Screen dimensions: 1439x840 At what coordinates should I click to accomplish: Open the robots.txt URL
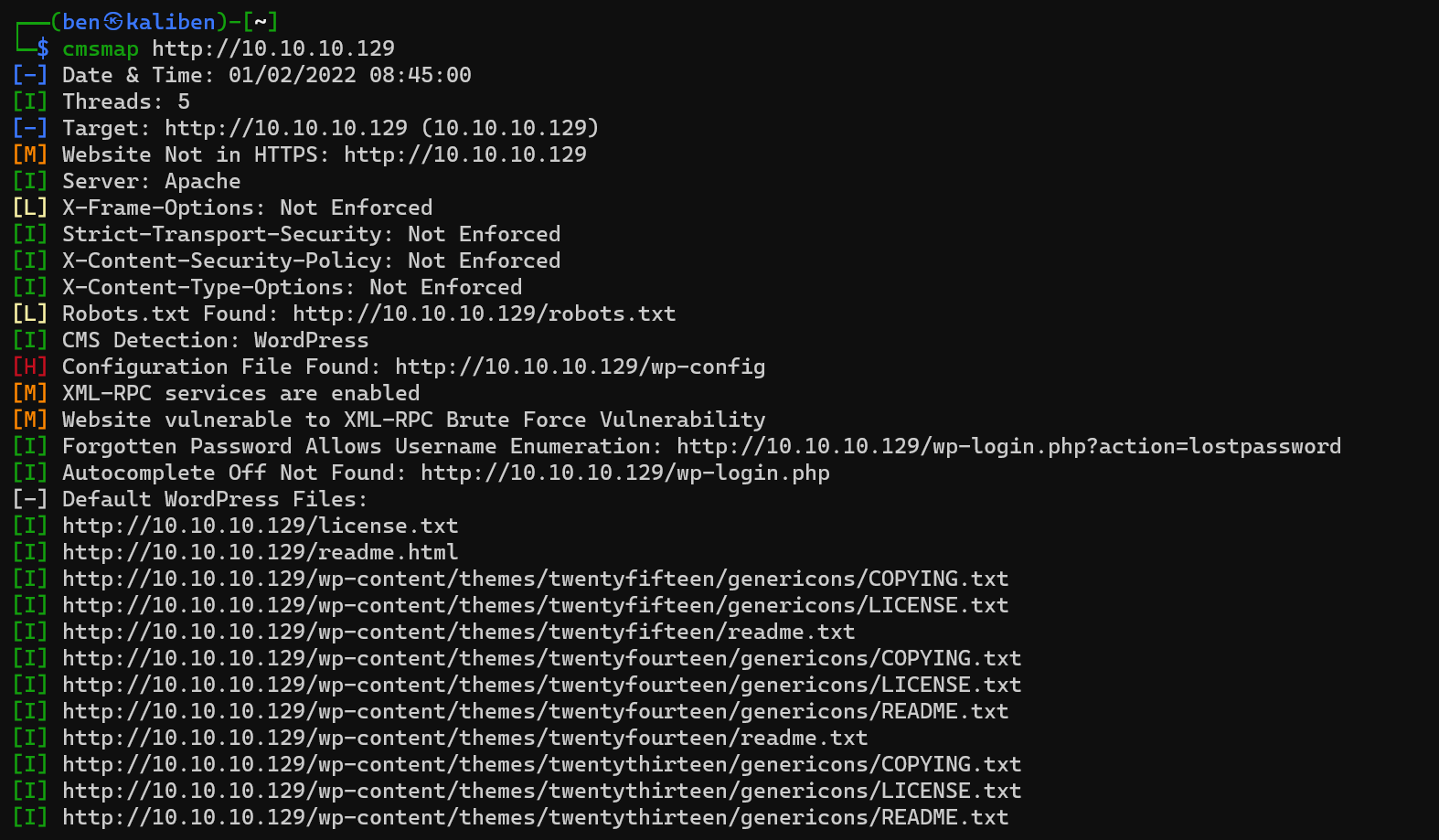[484, 314]
